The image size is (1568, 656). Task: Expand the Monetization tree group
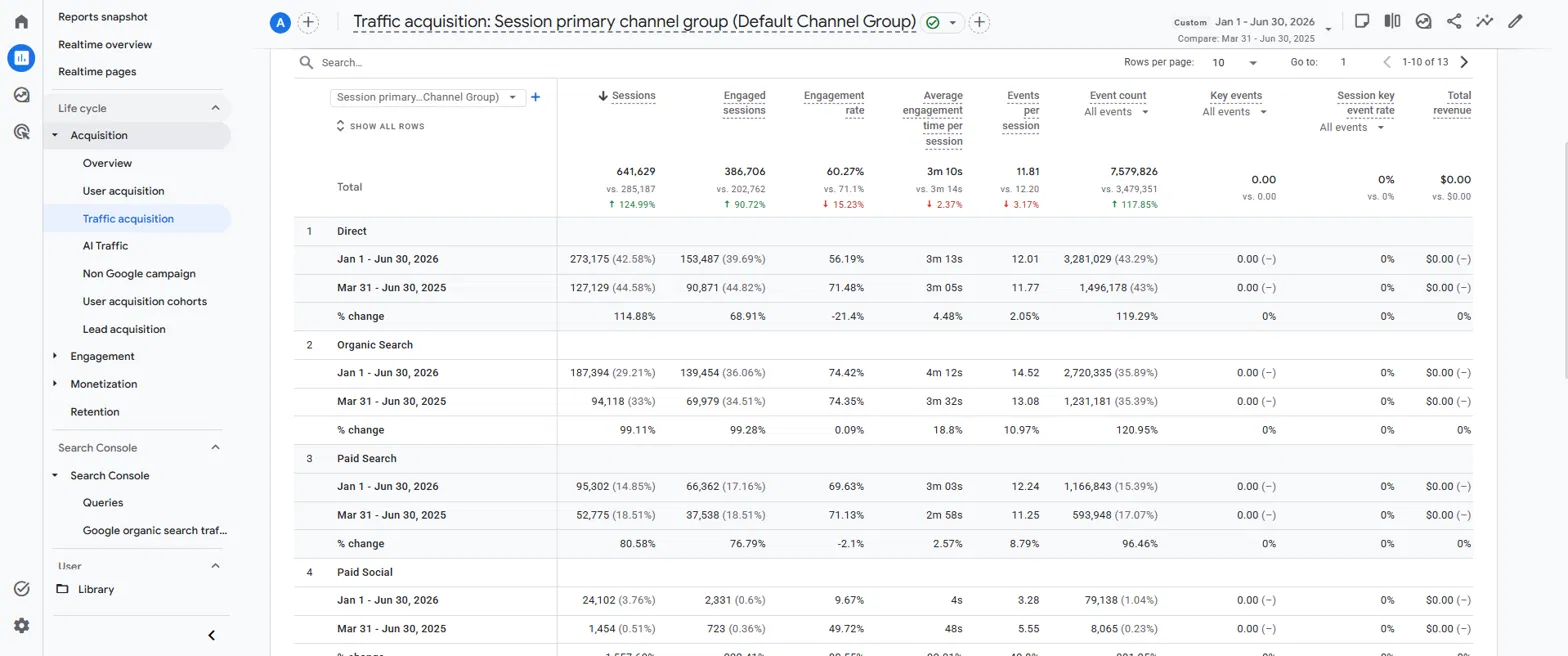[55, 384]
